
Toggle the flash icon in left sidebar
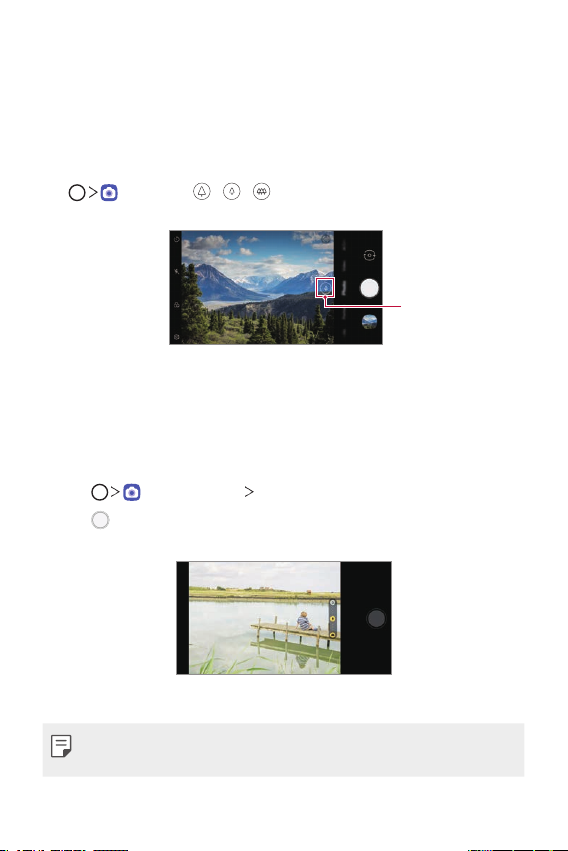click(x=177, y=271)
